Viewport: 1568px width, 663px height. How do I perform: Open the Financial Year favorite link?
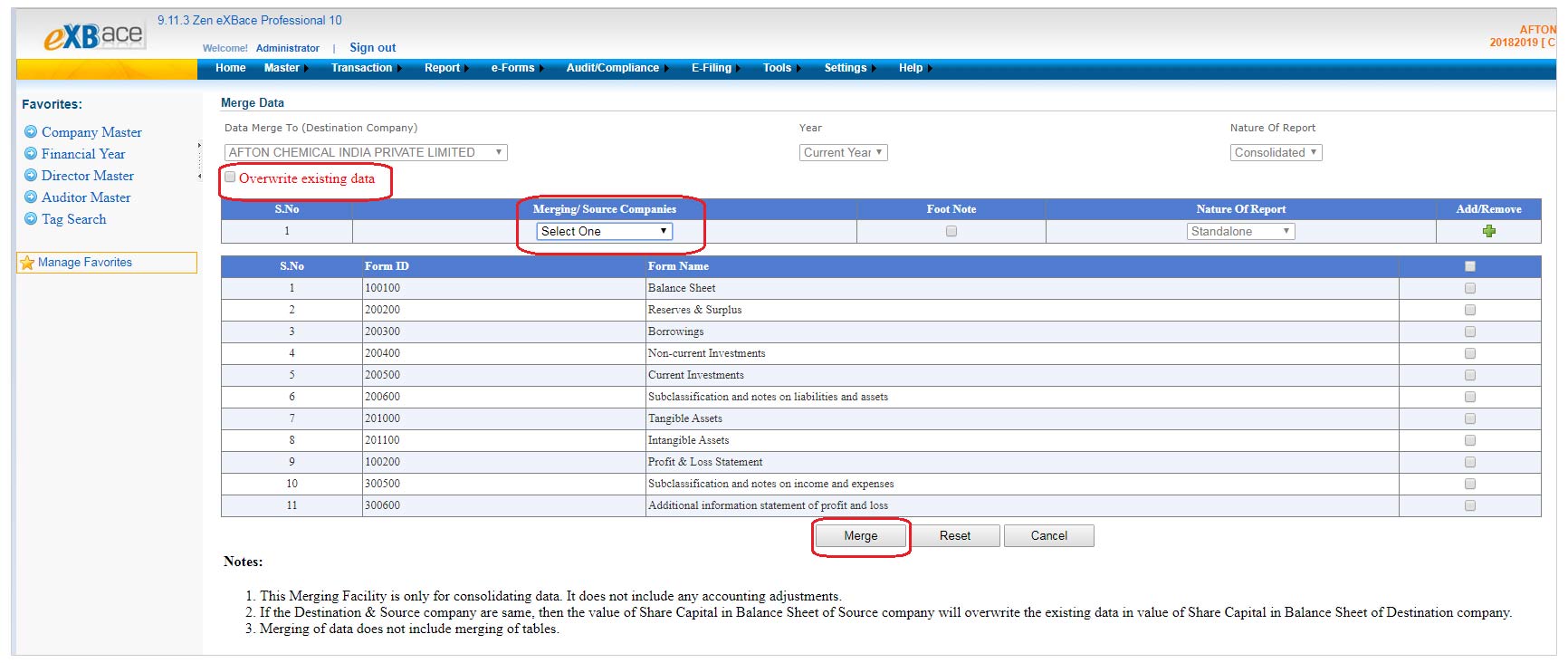pyautogui.click(x=83, y=154)
